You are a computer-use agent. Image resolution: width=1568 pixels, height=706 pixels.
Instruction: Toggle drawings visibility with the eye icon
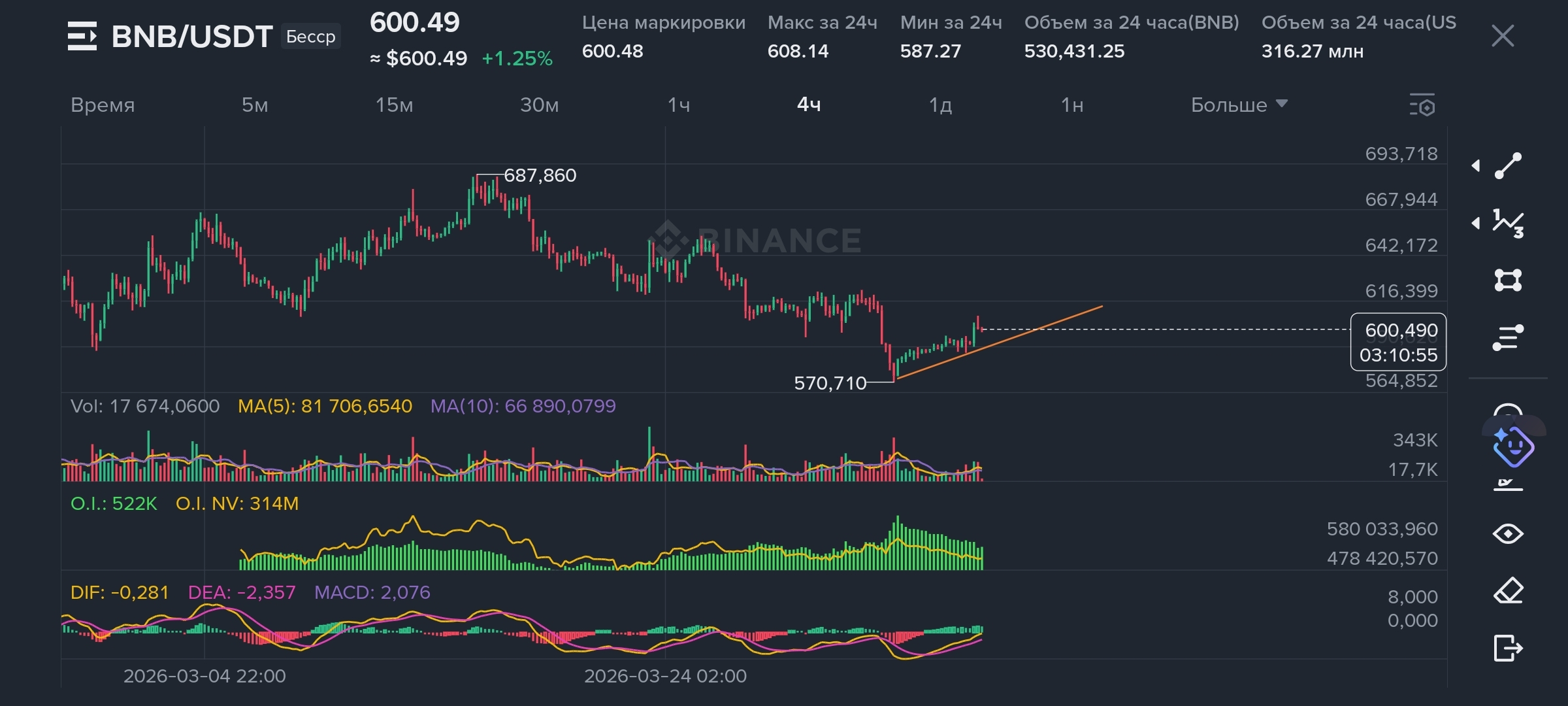(x=1508, y=534)
